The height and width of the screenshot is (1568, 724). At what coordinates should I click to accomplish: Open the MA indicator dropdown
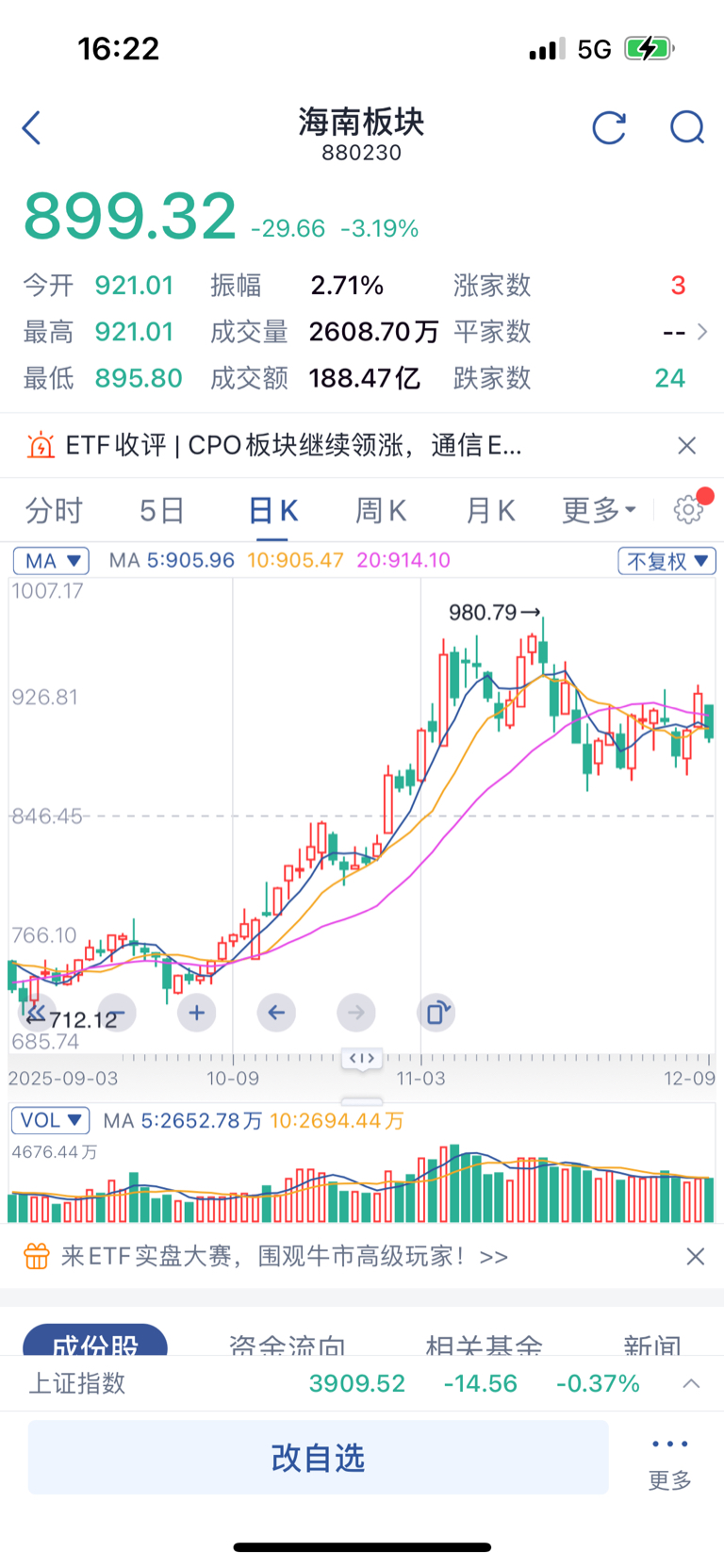click(51, 561)
